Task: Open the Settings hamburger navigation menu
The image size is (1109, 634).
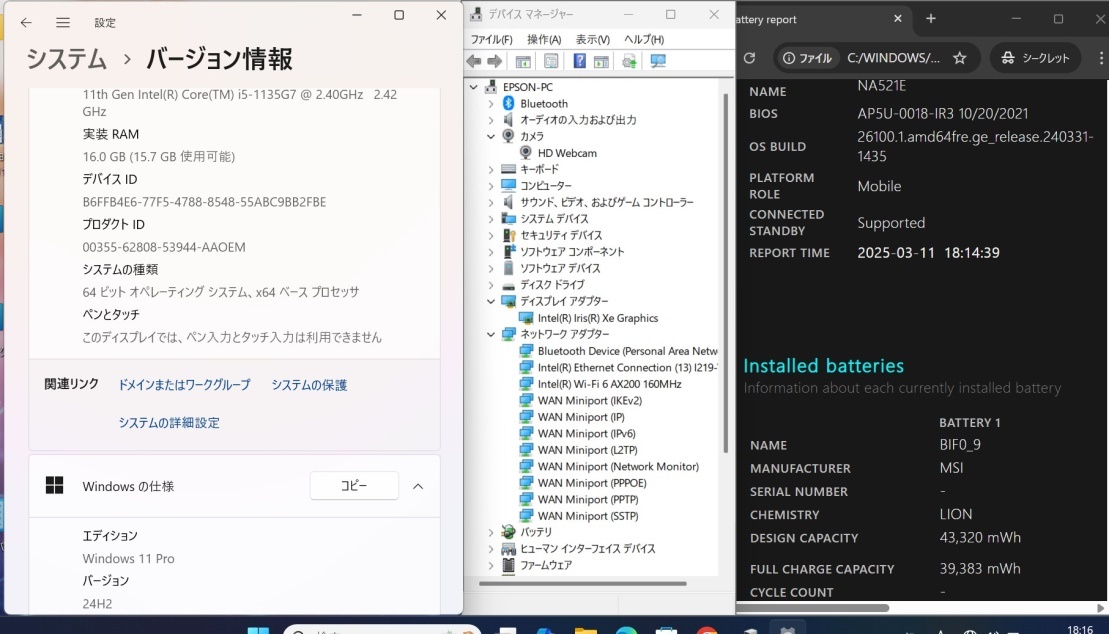Action: (62, 21)
